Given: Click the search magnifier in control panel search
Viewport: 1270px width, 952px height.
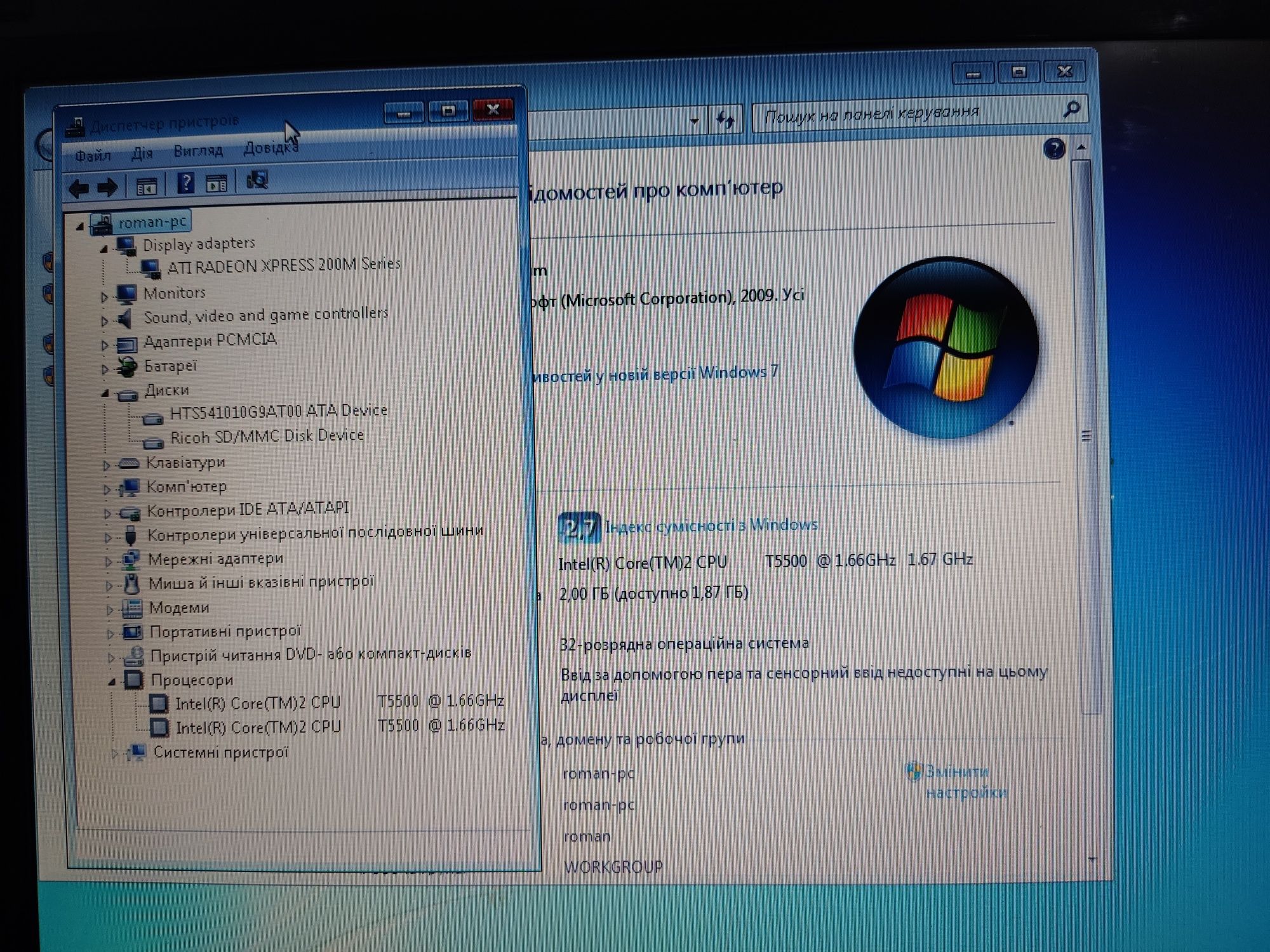Looking at the screenshot, I should coord(1071,110).
